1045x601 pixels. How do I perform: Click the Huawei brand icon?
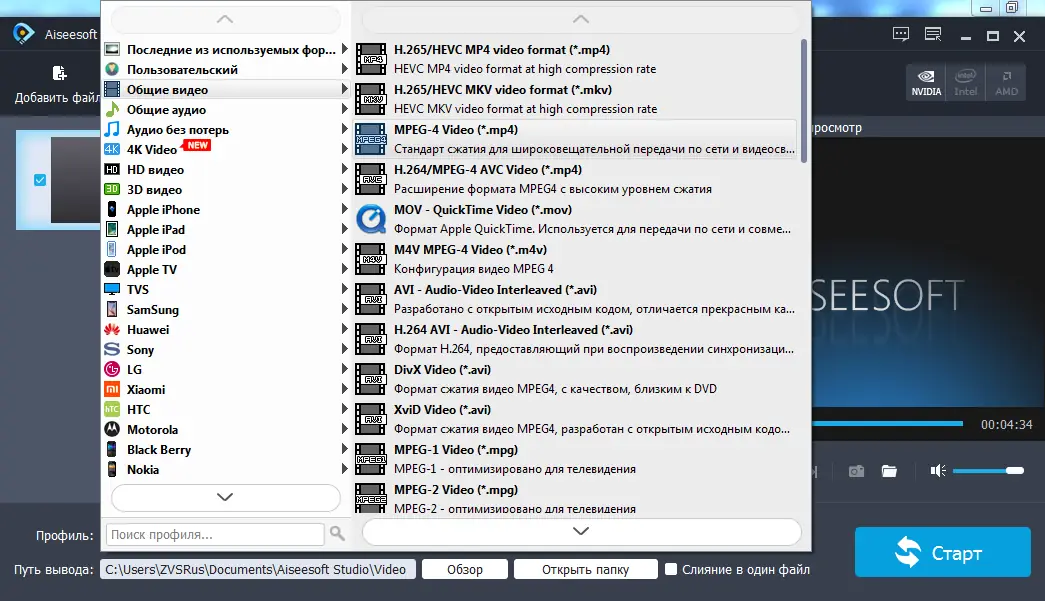point(112,329)
